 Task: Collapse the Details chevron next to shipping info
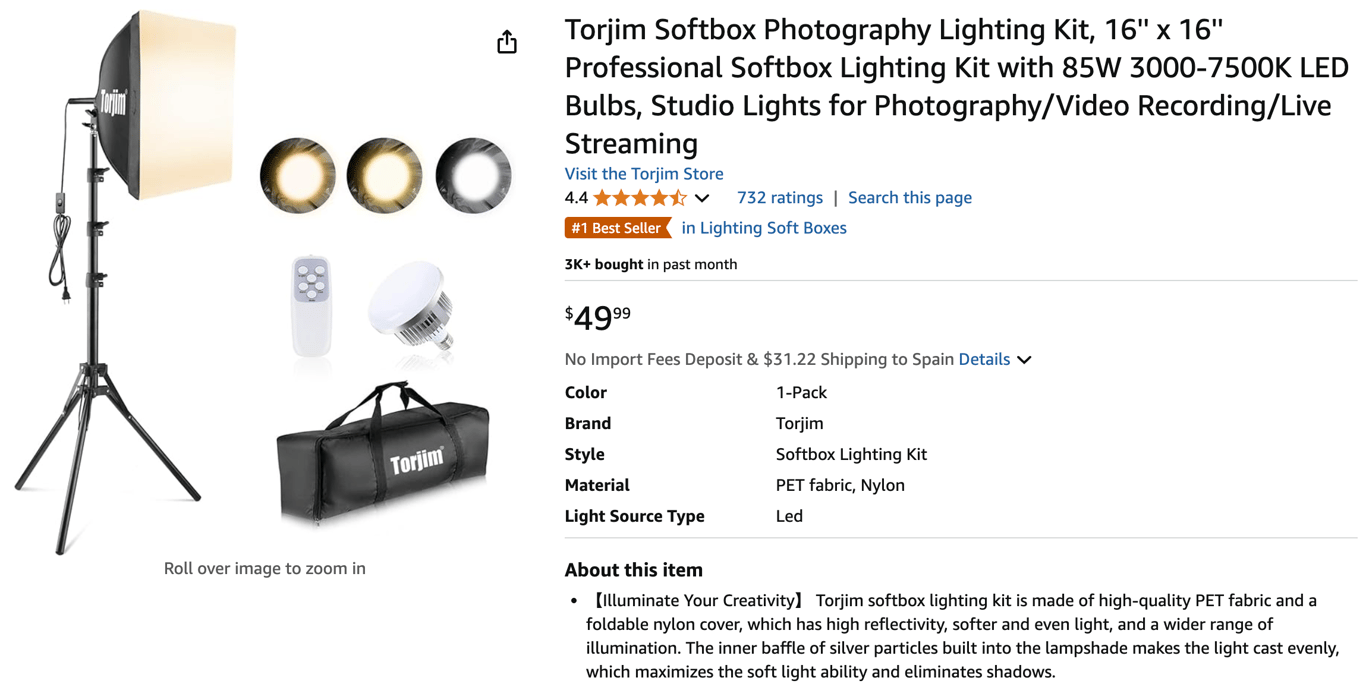[1023, 359]
